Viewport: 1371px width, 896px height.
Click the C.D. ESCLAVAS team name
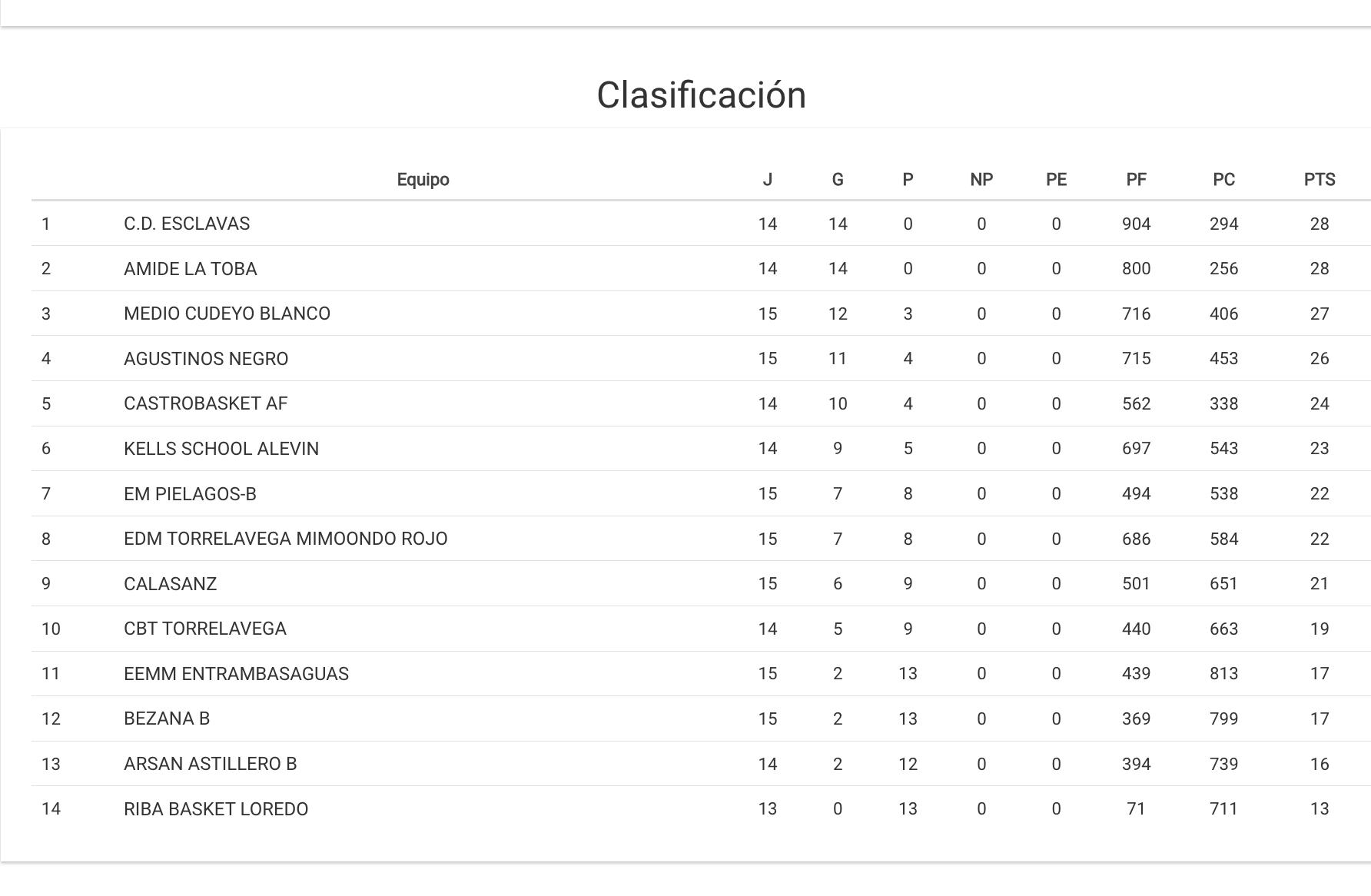coord(187,224)
